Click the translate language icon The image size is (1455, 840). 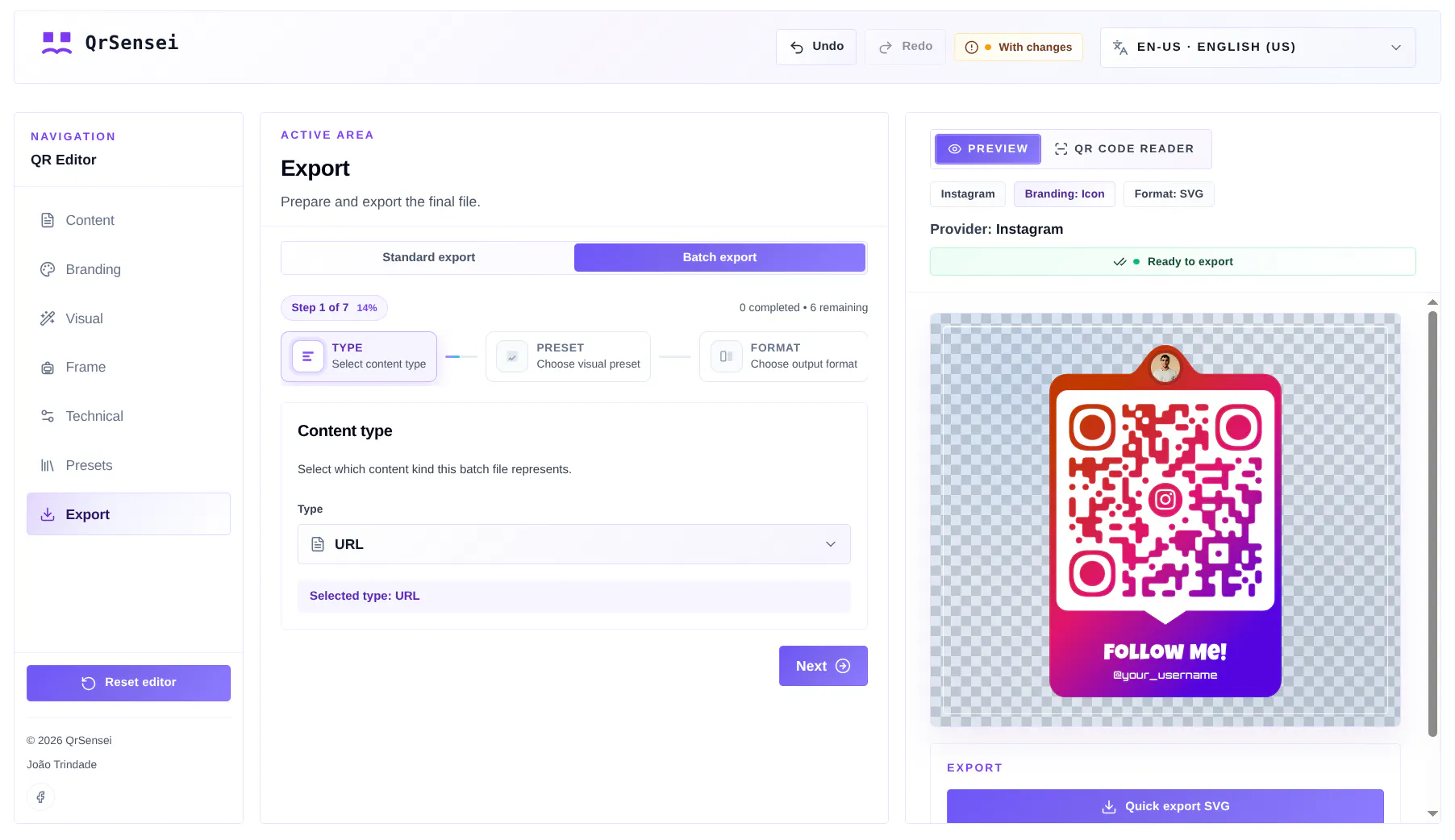pyautogui.click(x=1120, y=47)
